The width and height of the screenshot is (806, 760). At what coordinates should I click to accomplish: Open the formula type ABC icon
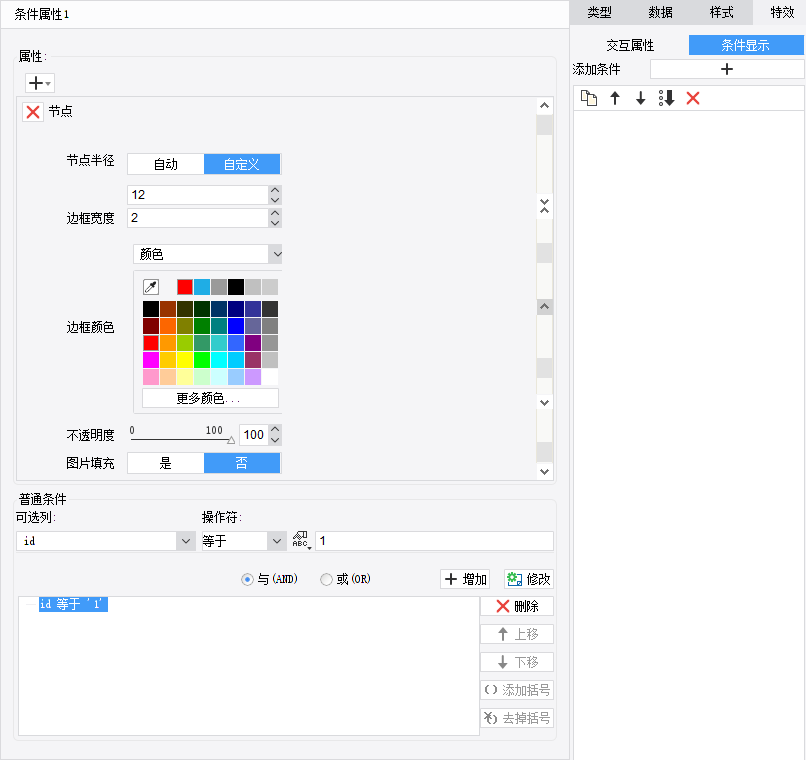tap(301, 541)
